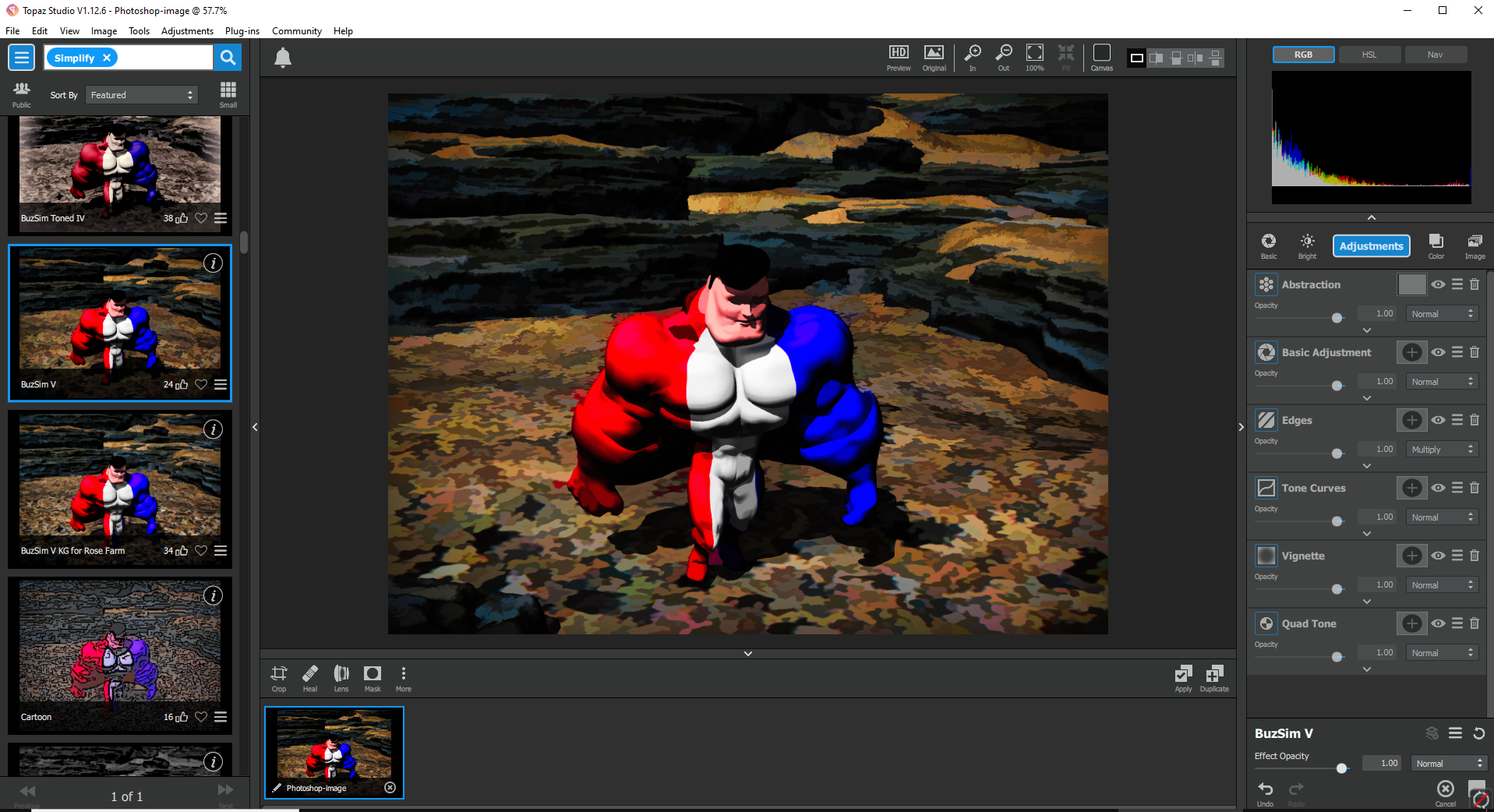Switch to Public effects view
The height and width of the screenshot is (812, 1494).
[22, 94]
